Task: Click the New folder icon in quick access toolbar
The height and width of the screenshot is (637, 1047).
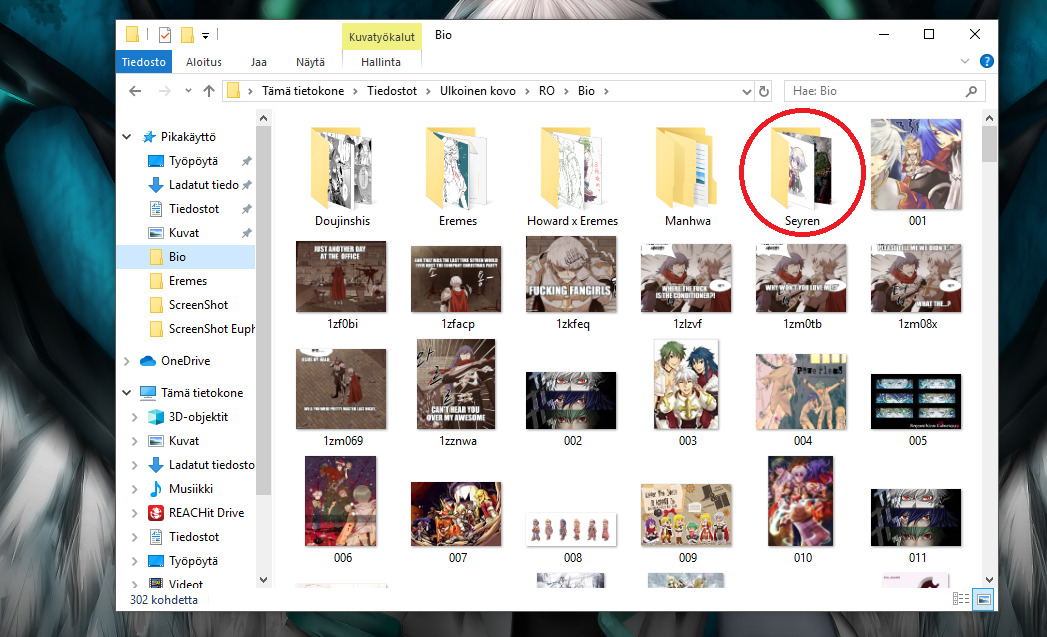Action: tap(187, 35)
